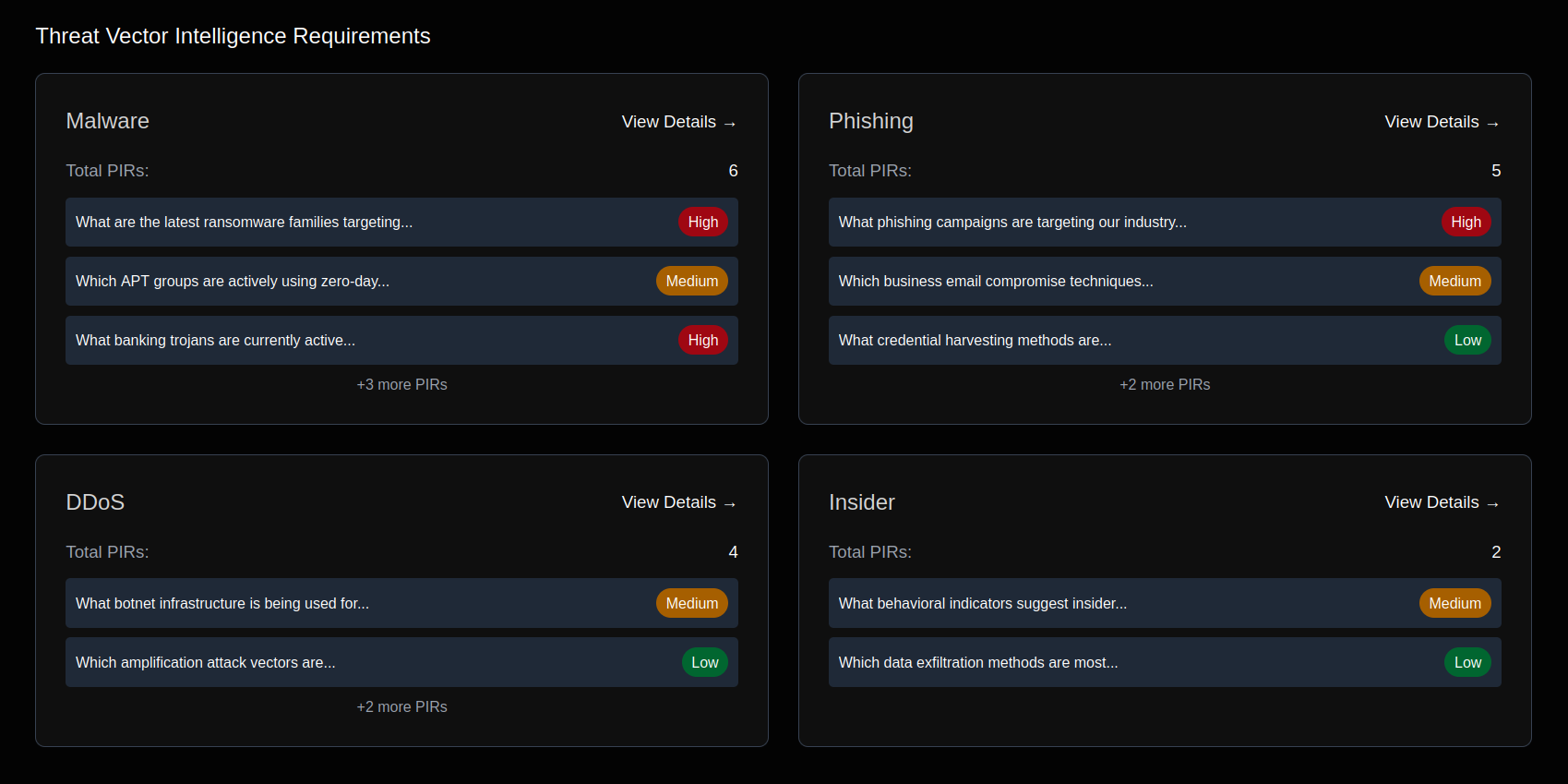Open the Insider card title
1568x784 pixels.
tap(861, 502)
